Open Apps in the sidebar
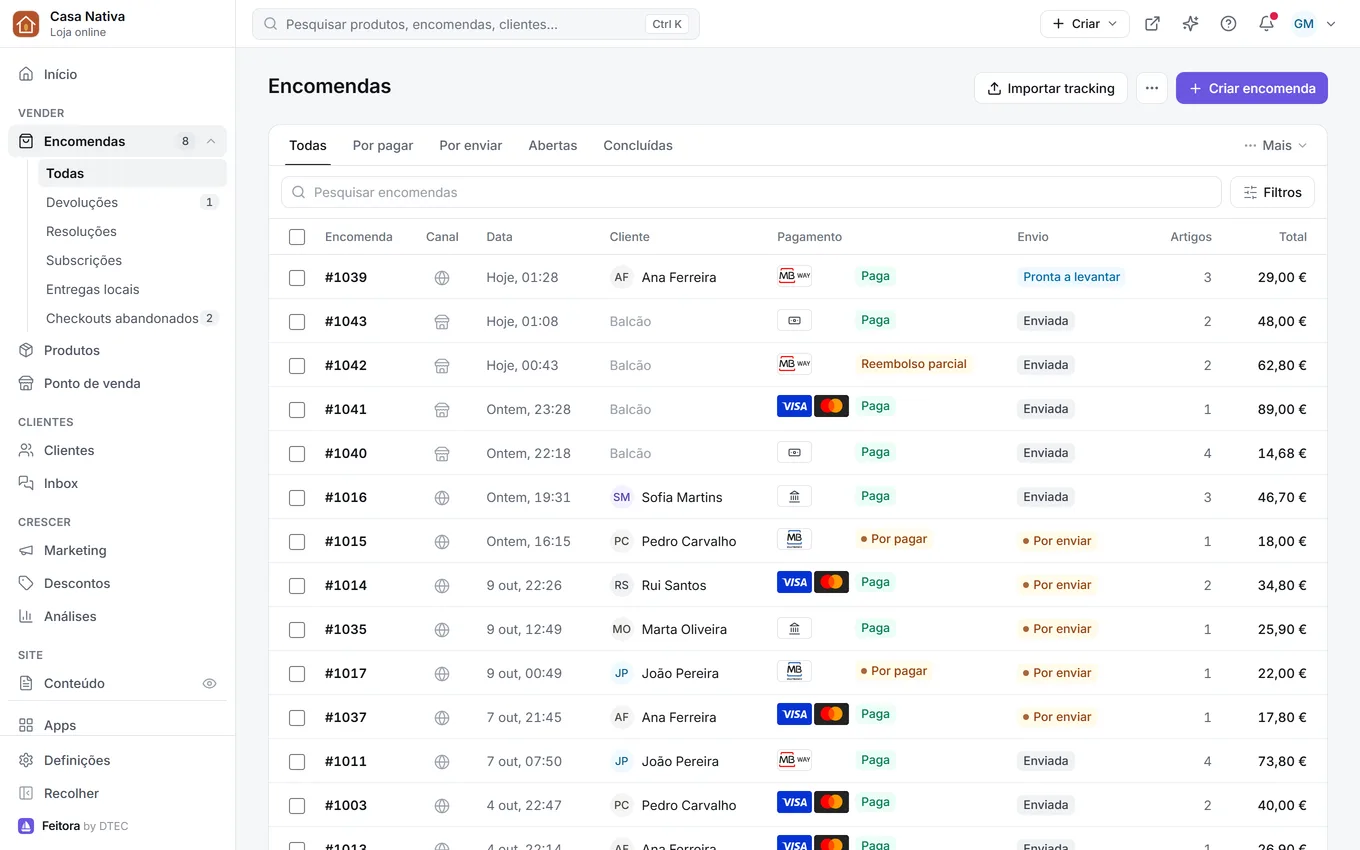Viewport: 1360px width, 850px height. (118, 725)
